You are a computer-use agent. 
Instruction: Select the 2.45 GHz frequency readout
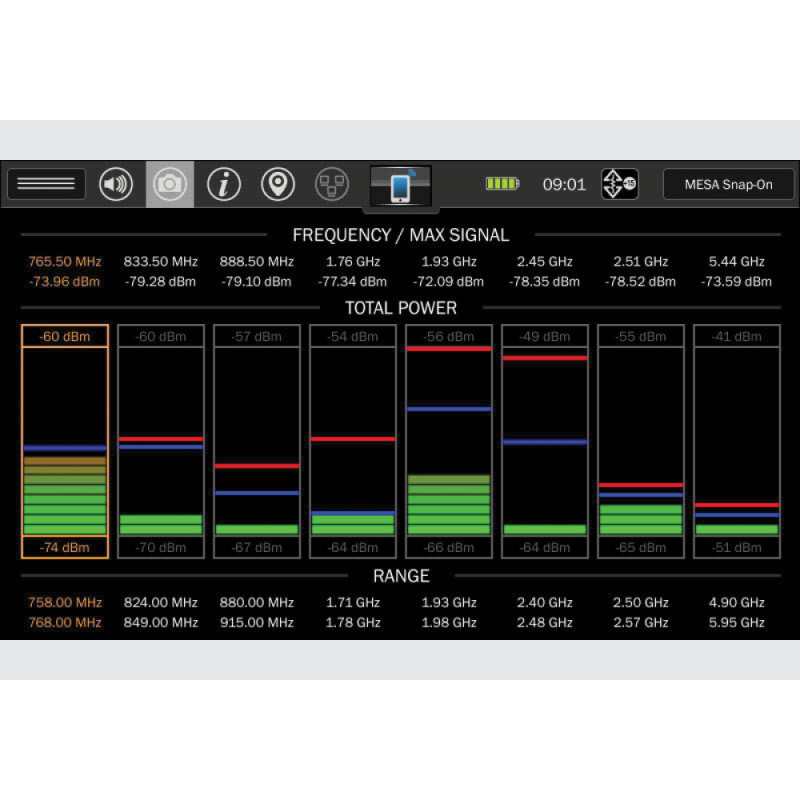tap(545, 262)
